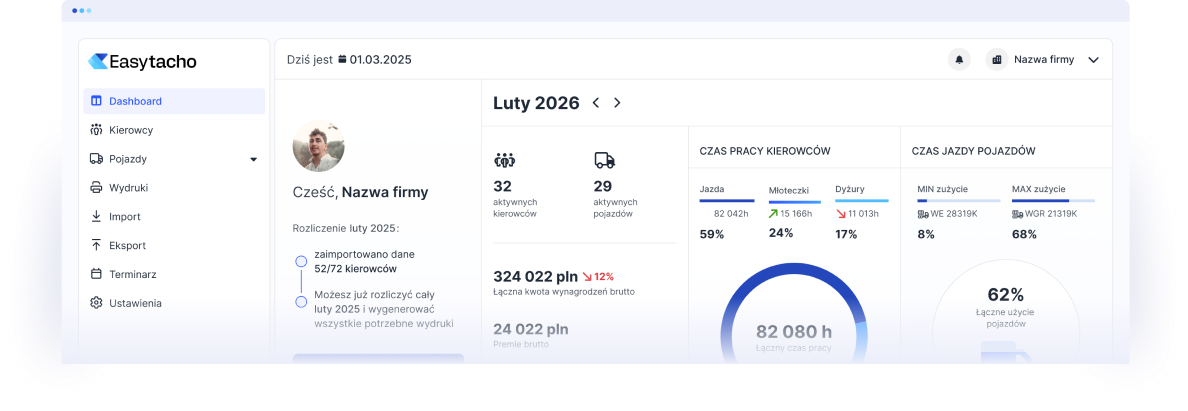Click the green up arrow by 15 166h

pyautogui.click(x=774, y=214)
